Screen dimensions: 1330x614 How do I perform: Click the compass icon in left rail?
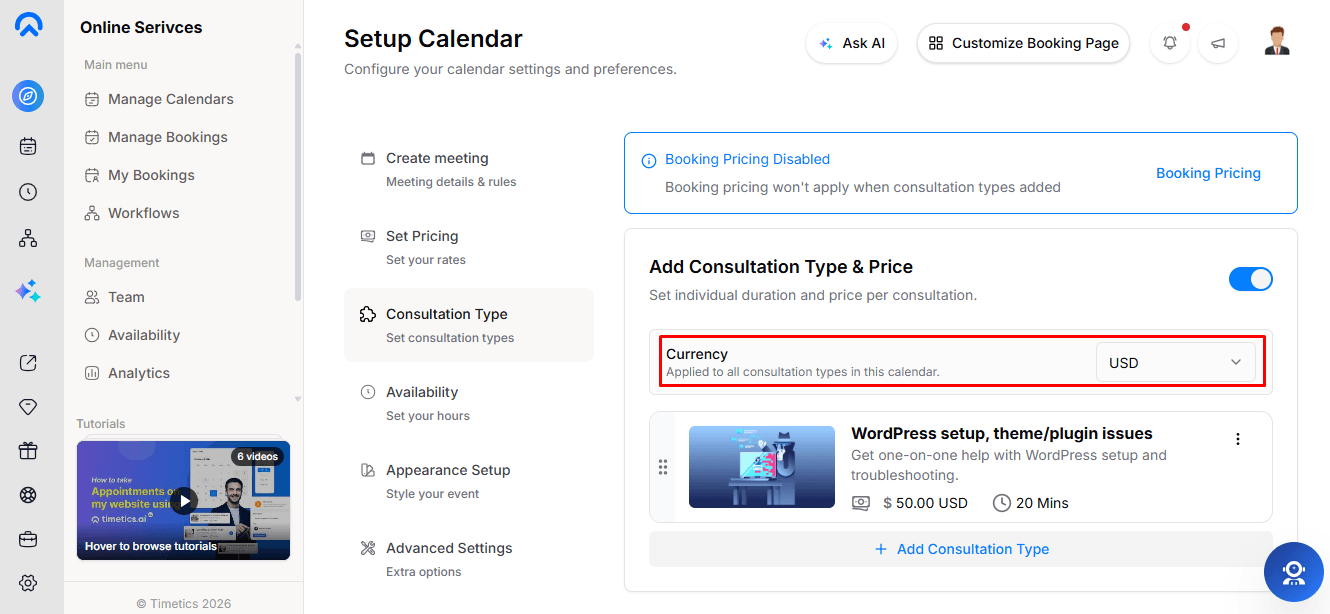[28, 96]
